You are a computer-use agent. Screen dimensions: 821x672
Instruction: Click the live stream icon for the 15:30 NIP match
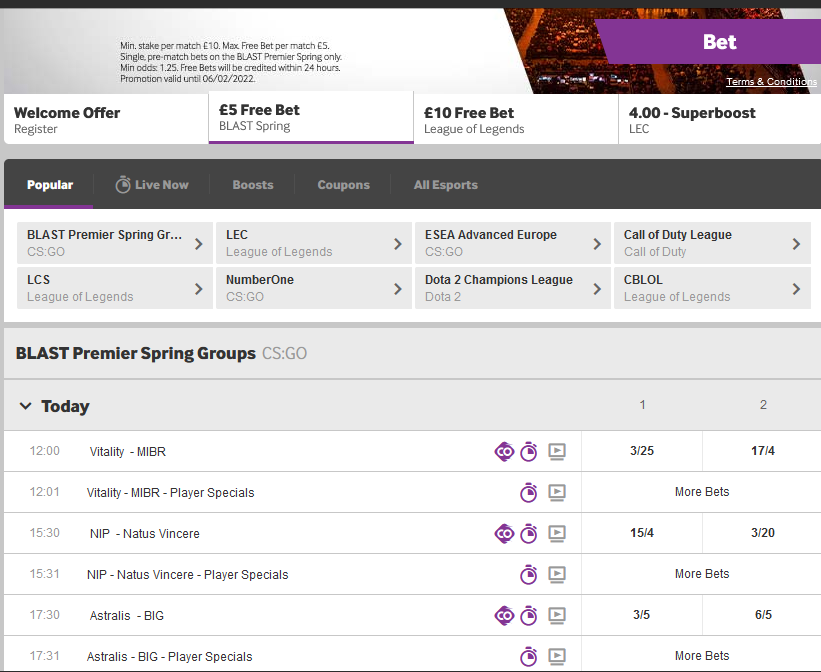[x=557, y=534]
